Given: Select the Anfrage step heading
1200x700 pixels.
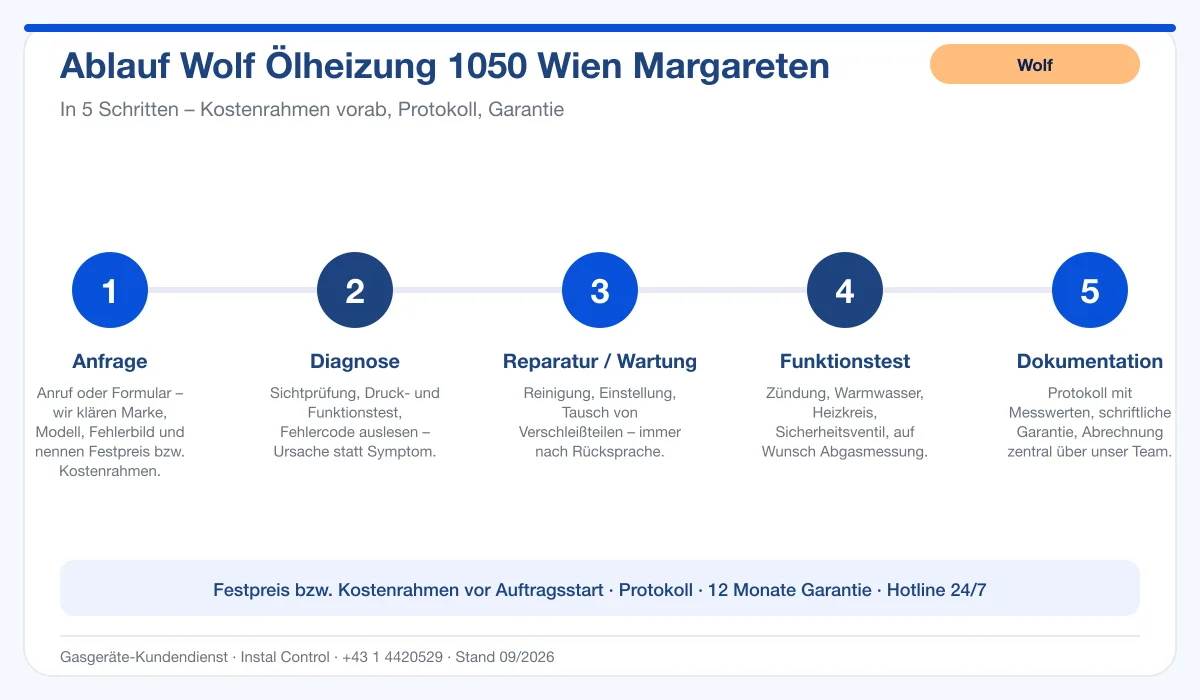Looking at the screenshot, I should click(x=110, y=361).
